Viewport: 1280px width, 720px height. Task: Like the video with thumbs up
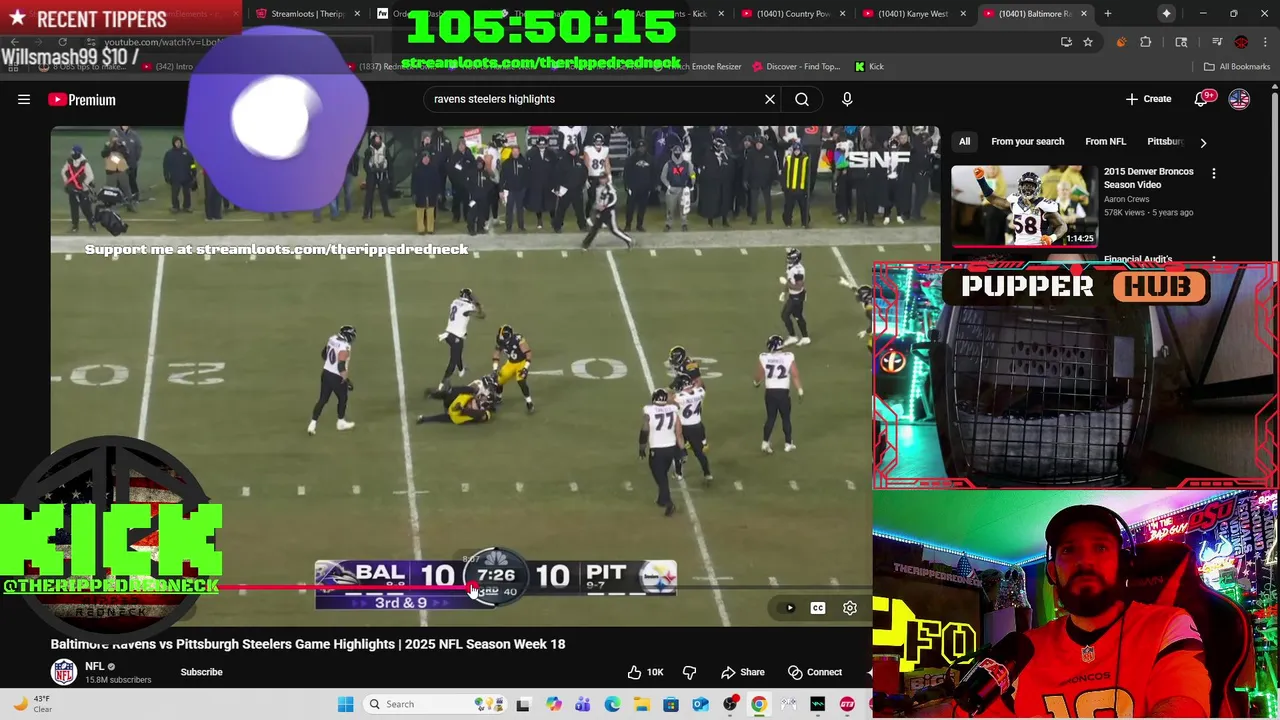[x=645, y=672]
